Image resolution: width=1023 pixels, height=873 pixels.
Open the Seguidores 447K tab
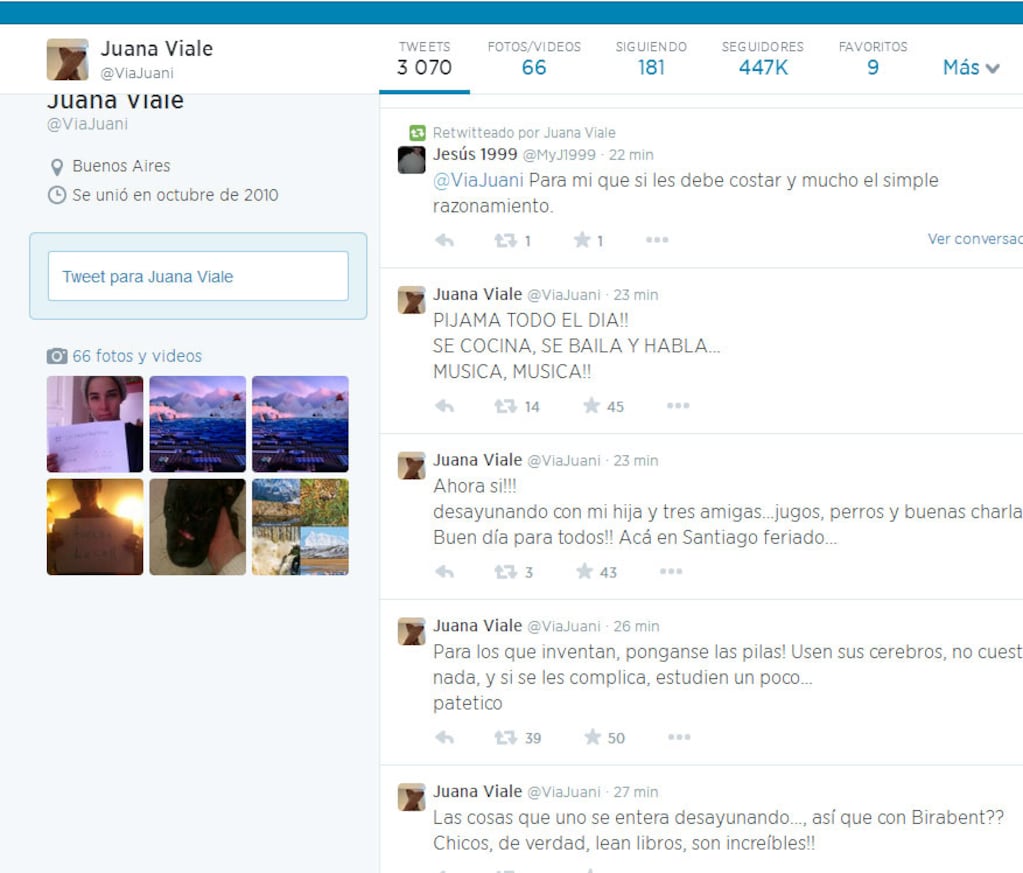[x=763, y=58]
